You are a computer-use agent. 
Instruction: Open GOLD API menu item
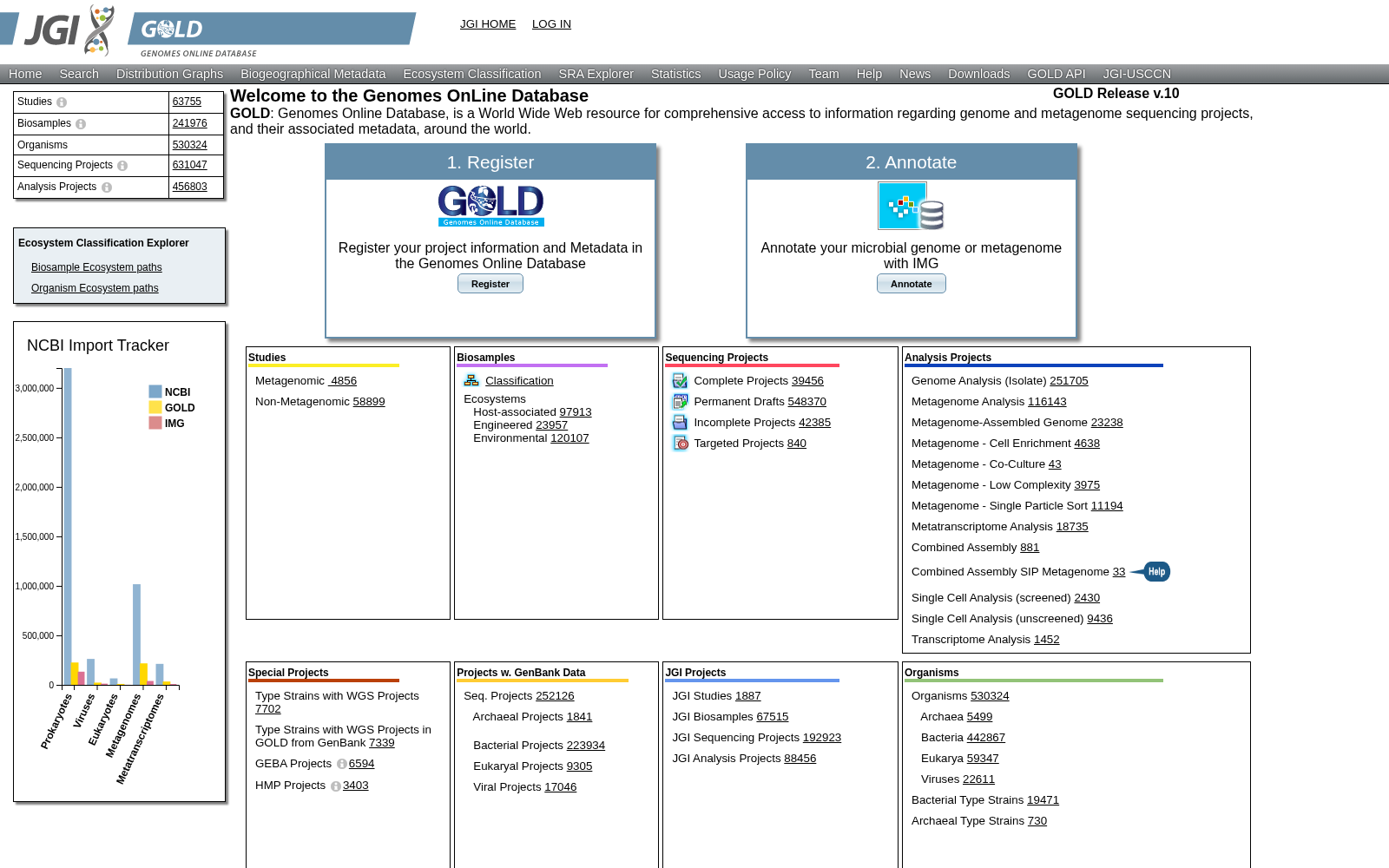[x=1057, y=74]
